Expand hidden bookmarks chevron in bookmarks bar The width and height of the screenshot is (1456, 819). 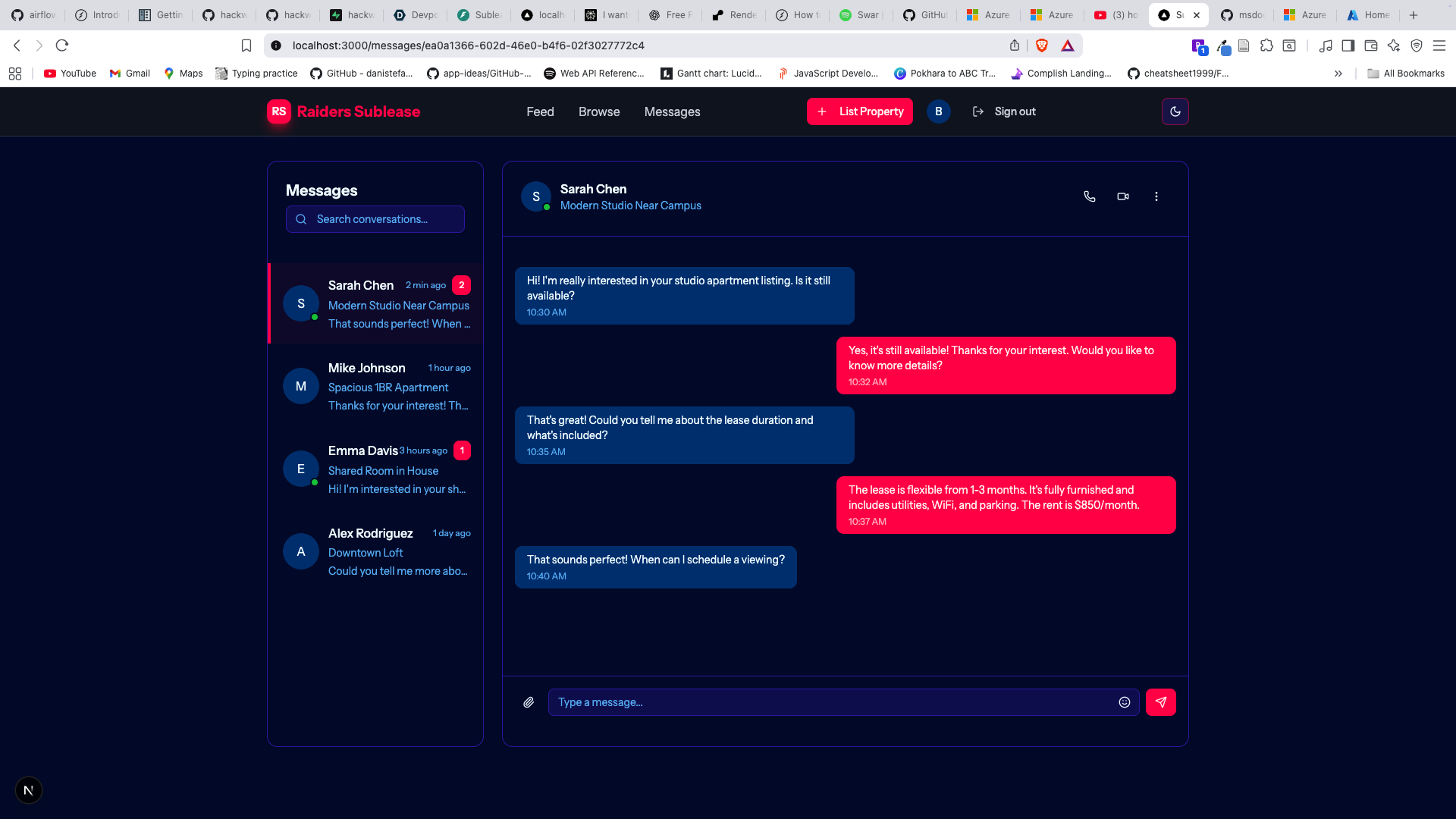point(1338,74)
